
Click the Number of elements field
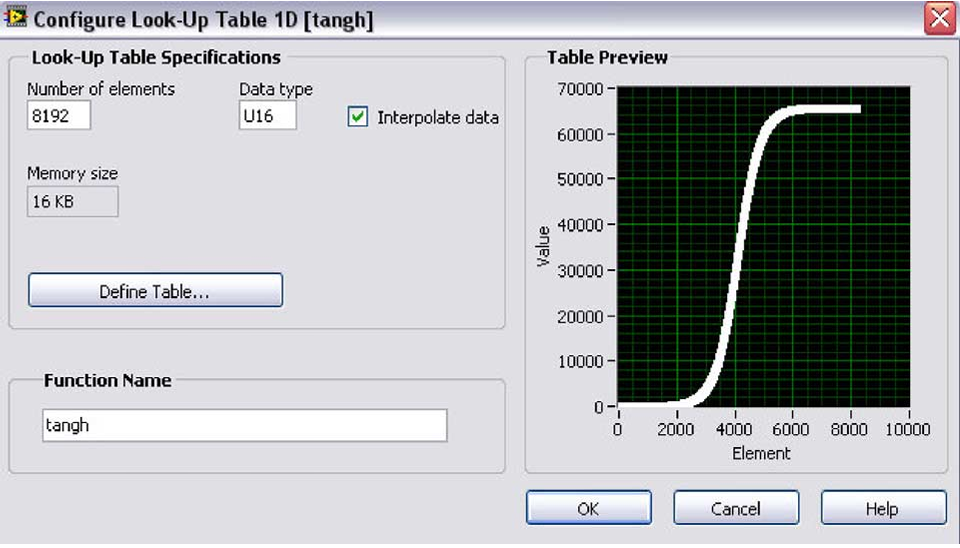pos(59,115)
